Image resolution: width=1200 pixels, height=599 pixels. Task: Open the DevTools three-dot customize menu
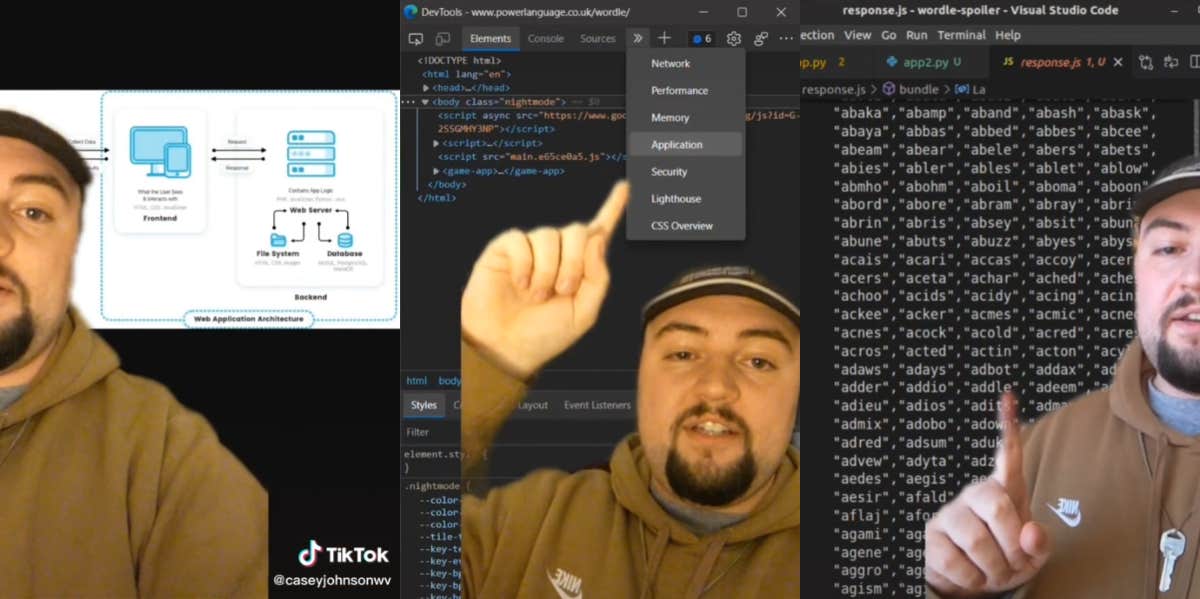[786, 39]
